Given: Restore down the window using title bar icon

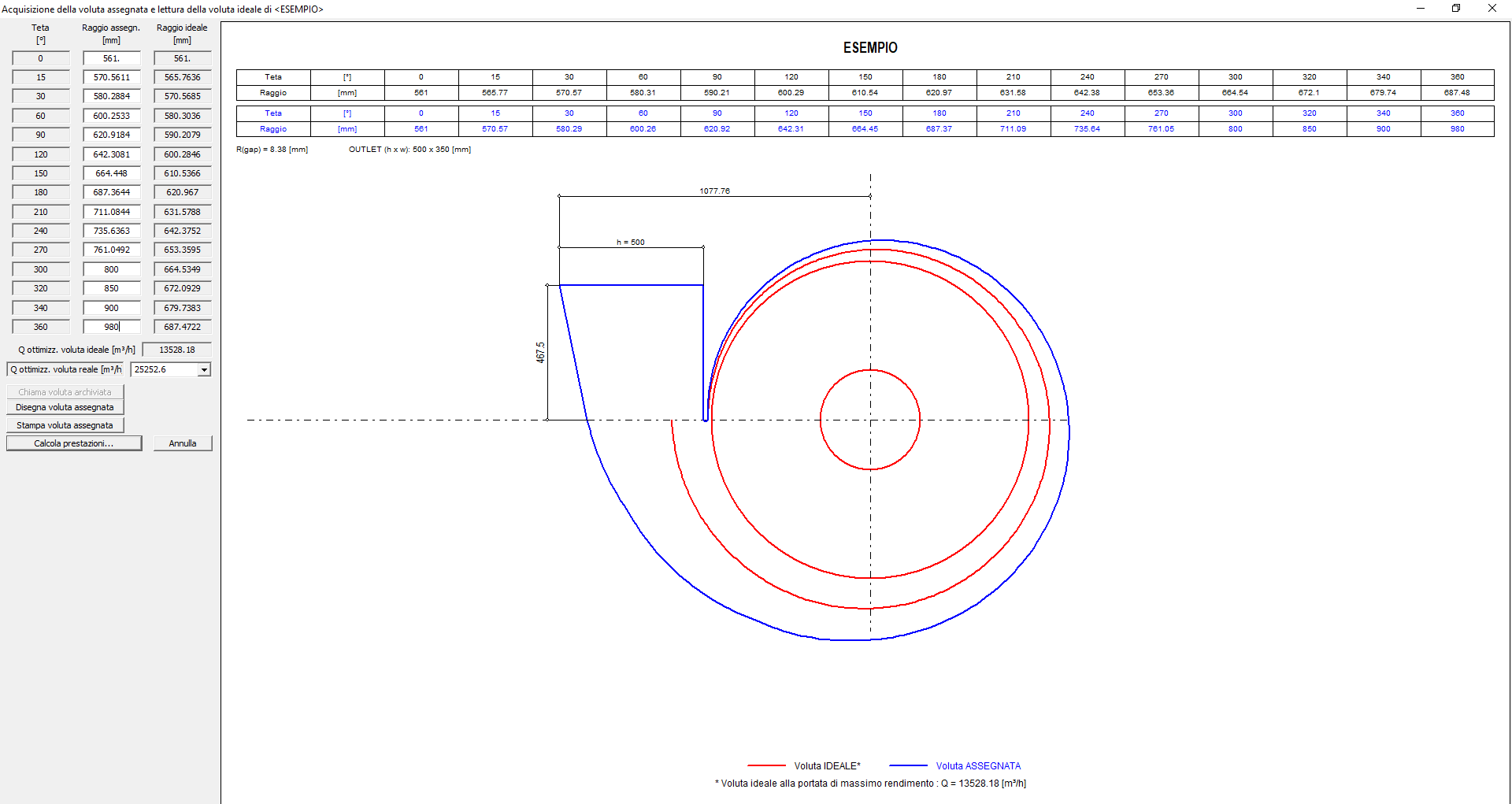Looking at the screenshot, I should 1456,9.
